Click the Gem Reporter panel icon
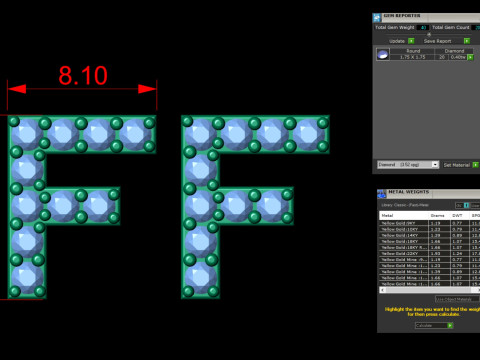Screen dimensions: 480x360 coord(377,18)
